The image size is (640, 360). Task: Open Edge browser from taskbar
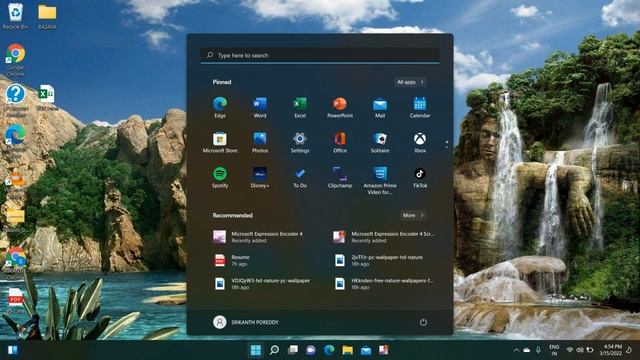329,350
